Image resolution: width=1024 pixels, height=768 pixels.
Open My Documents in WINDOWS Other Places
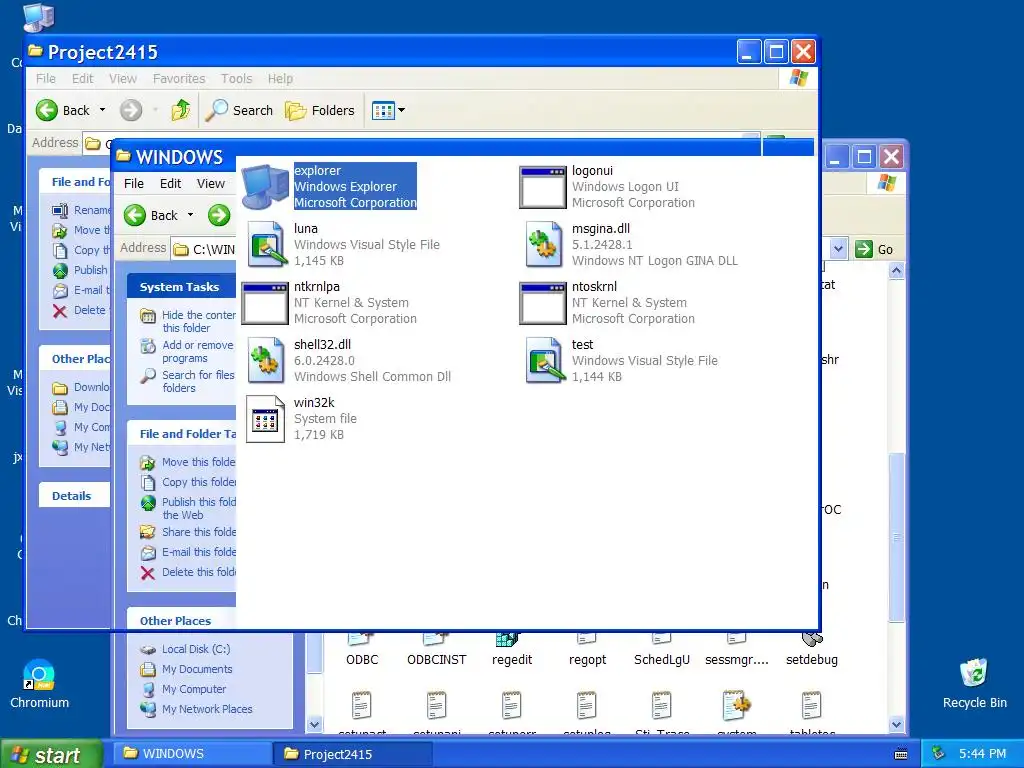(x=197, y=669)
